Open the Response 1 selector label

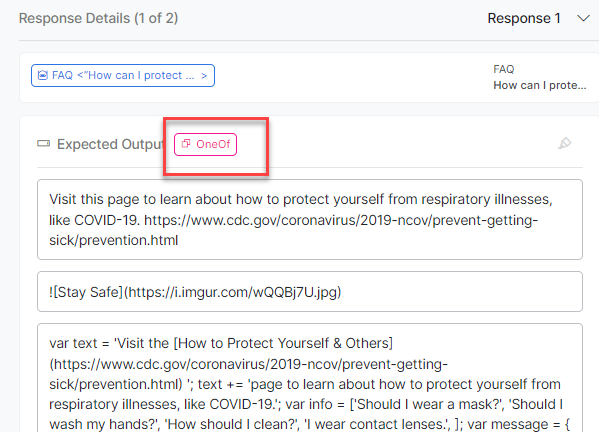(524, 18)
